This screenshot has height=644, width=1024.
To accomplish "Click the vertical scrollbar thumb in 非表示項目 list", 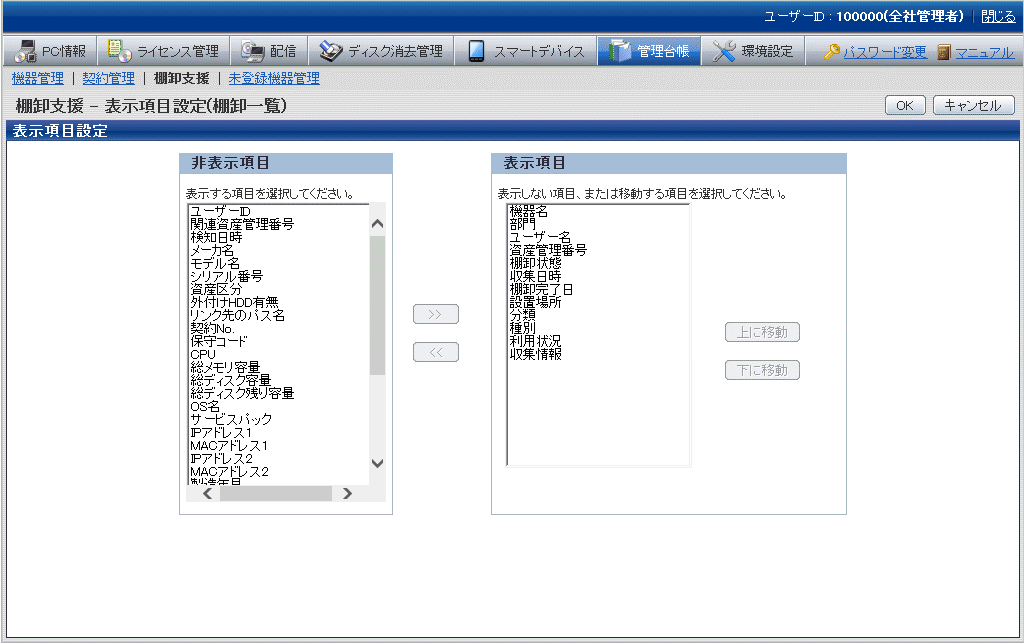I will click(x=377, y=305).
